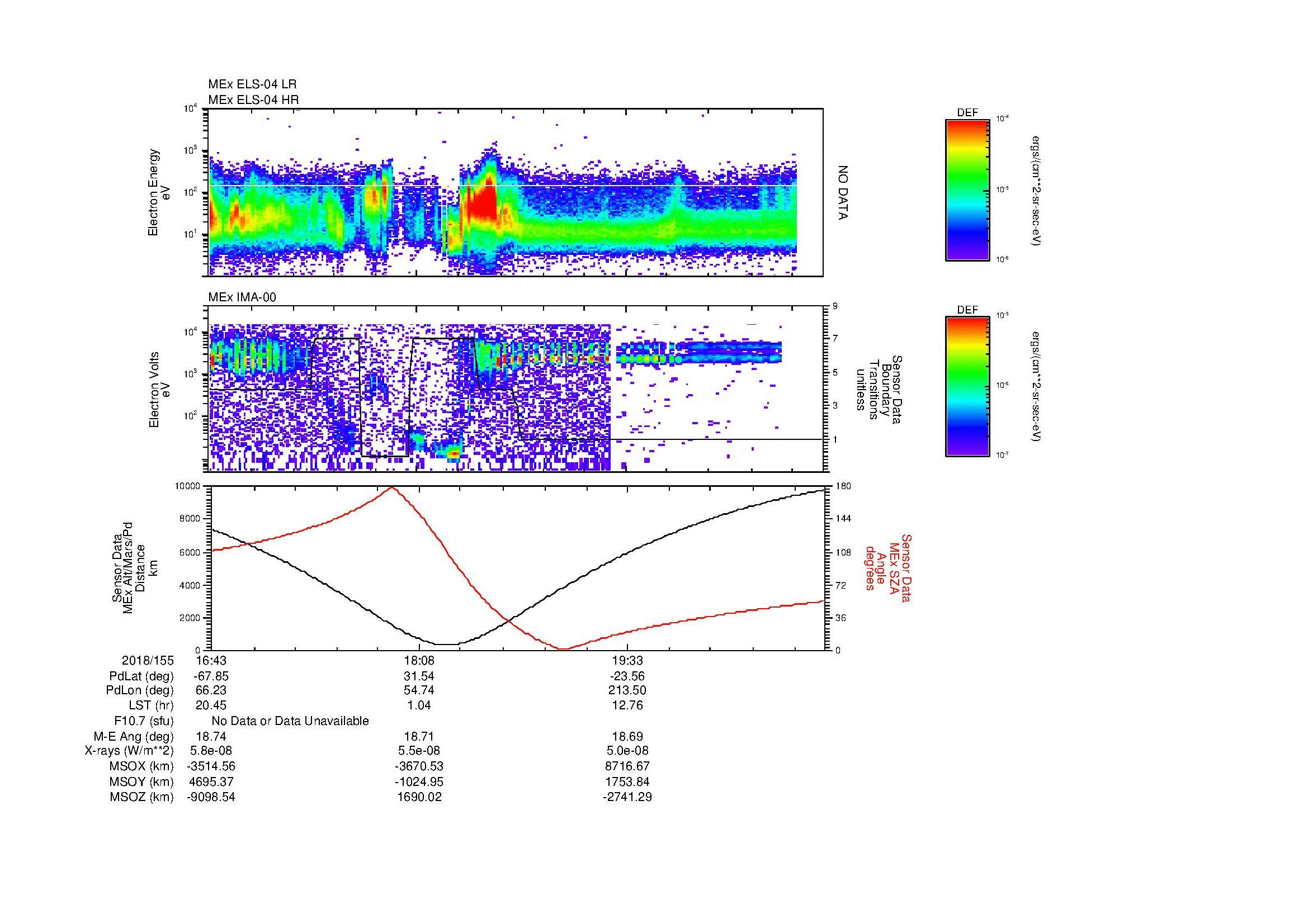Viewport: 1308px width, 924px height.
Task: Click the MSOY value '1753.84'
Action: point(627,782)
